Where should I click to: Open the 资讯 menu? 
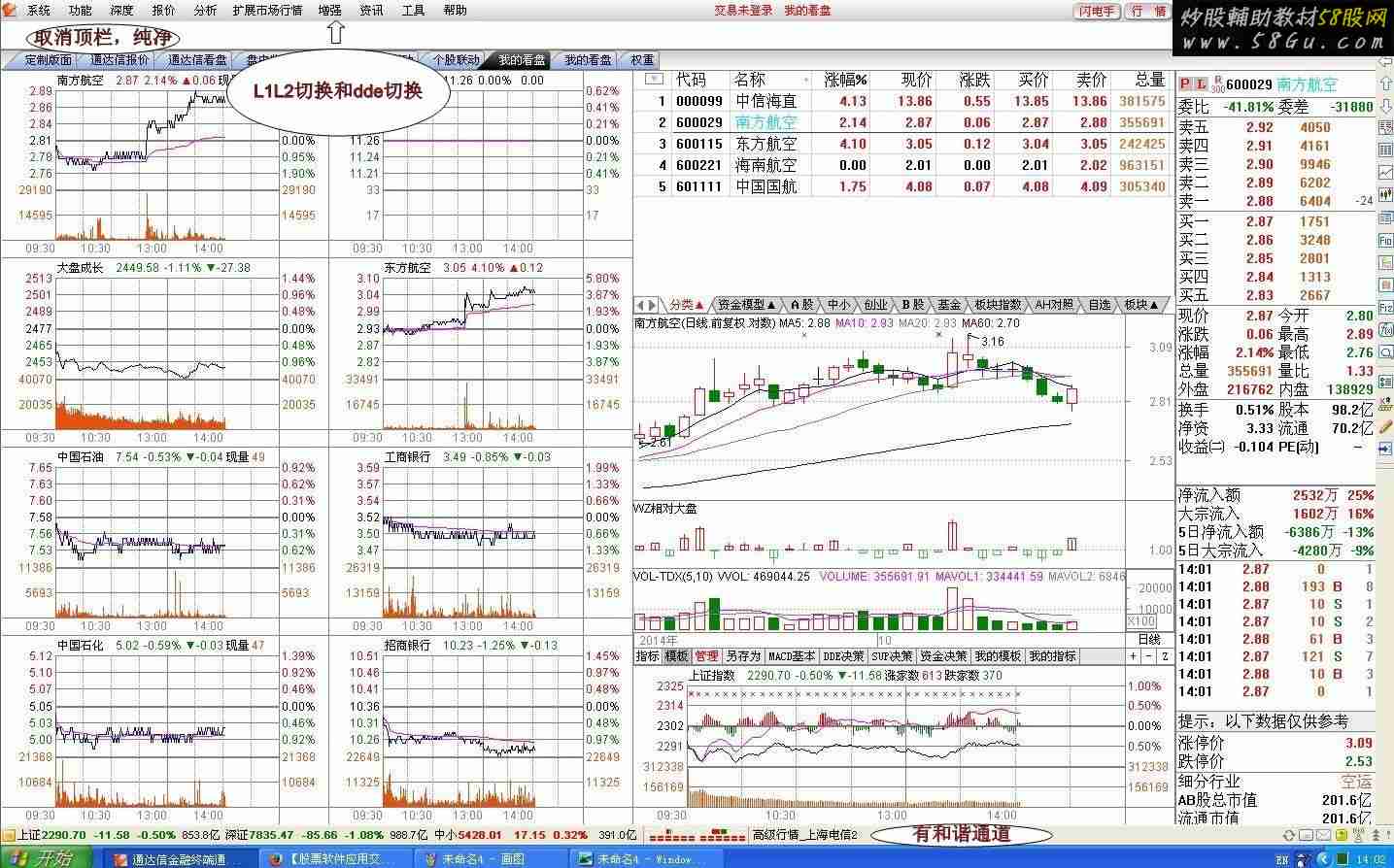[371, 11]
